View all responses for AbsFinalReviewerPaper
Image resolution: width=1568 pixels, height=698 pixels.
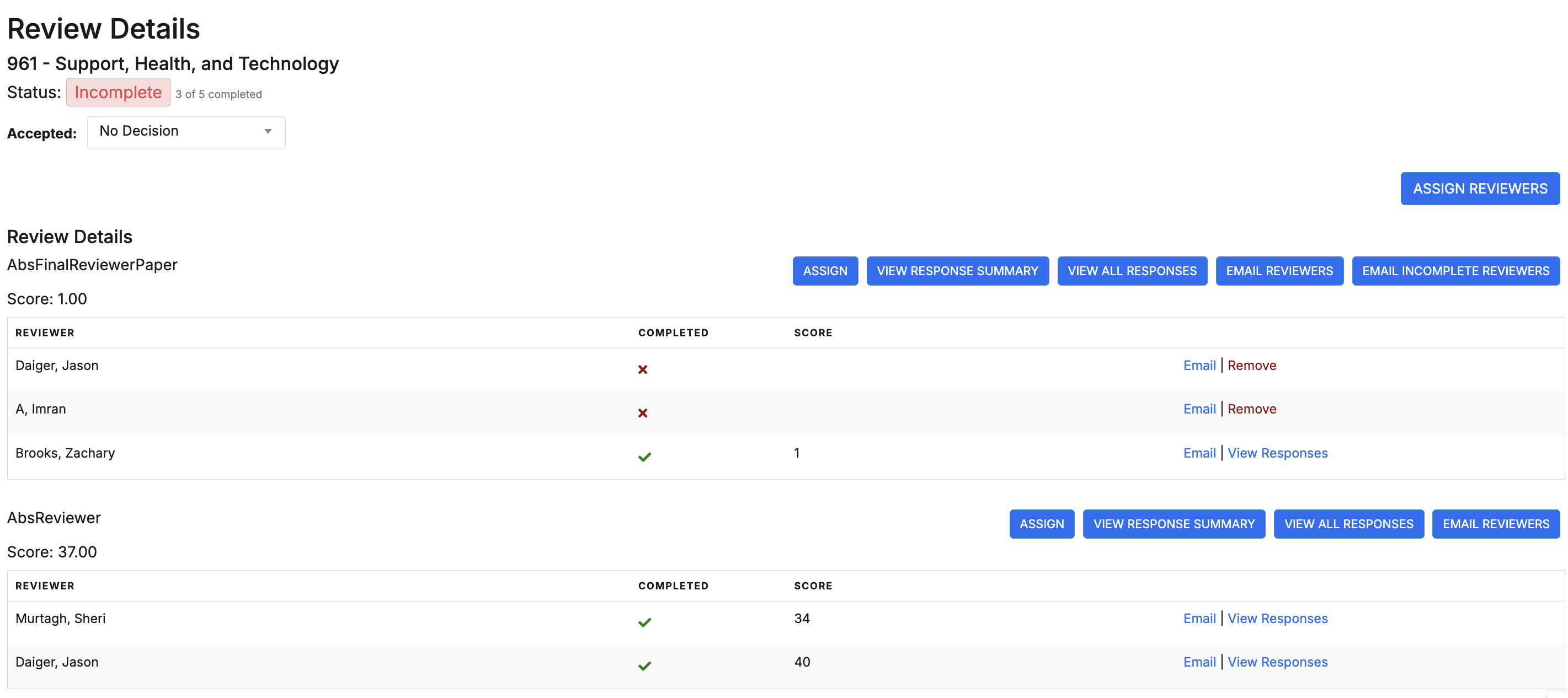pos(1132,271)
